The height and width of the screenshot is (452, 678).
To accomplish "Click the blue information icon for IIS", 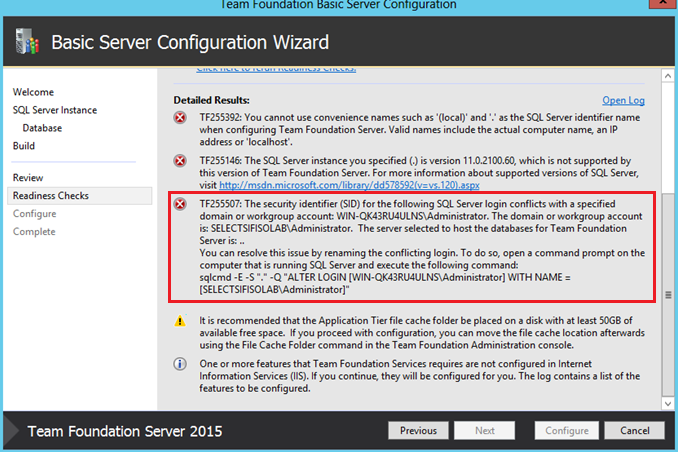I will click(180, 364).
